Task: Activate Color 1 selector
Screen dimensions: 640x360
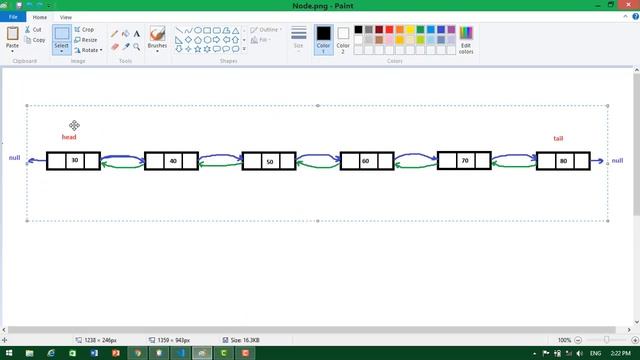Action: pos(323,40)
